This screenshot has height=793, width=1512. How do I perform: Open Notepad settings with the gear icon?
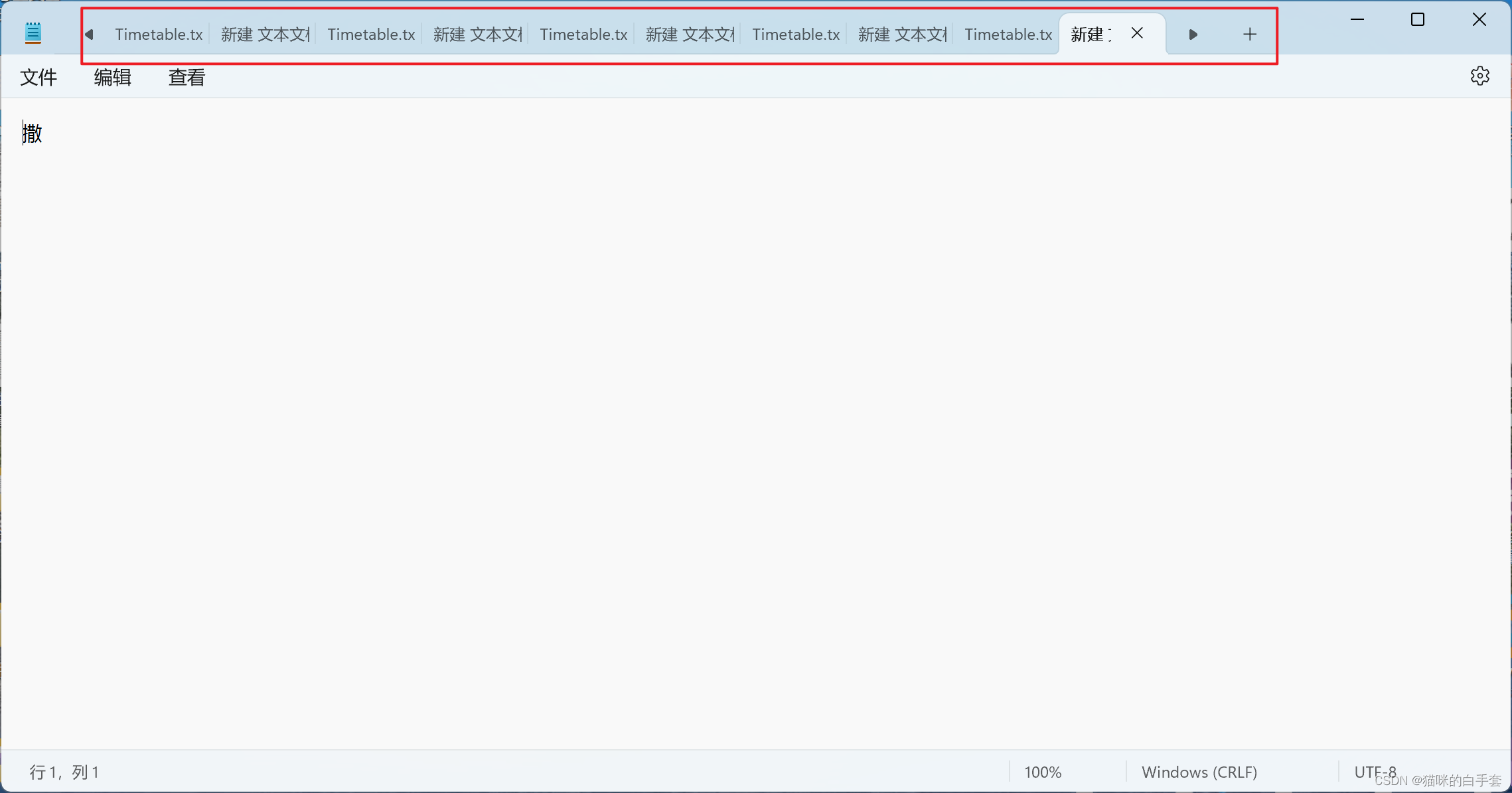click(1479, 76)
